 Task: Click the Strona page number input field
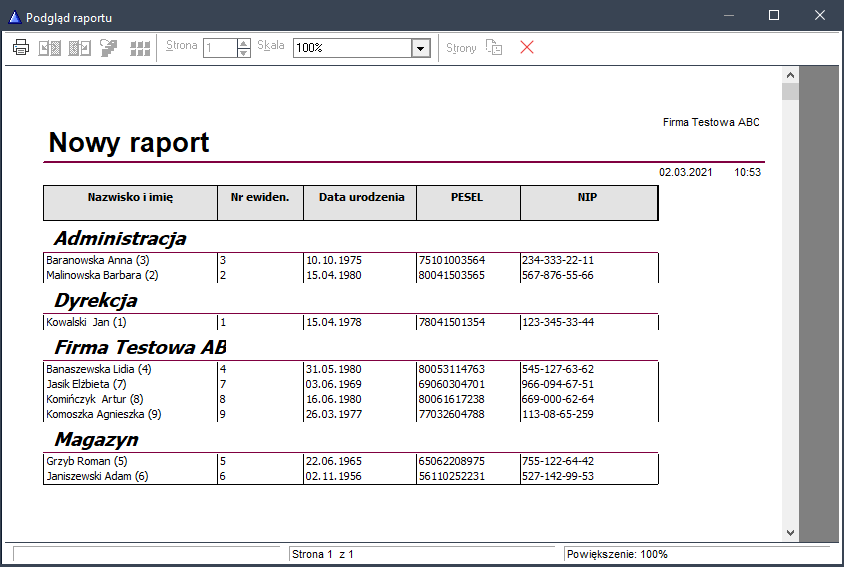[x=220, y=48]
